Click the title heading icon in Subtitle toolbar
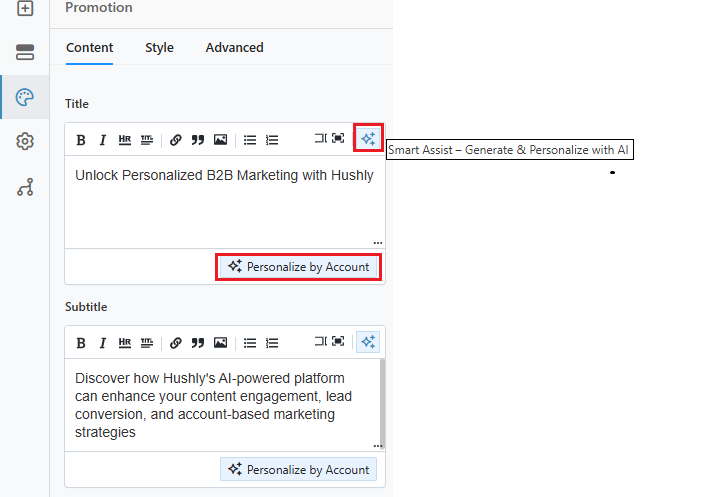Screen dimensions: 703x497 point(147,343)
